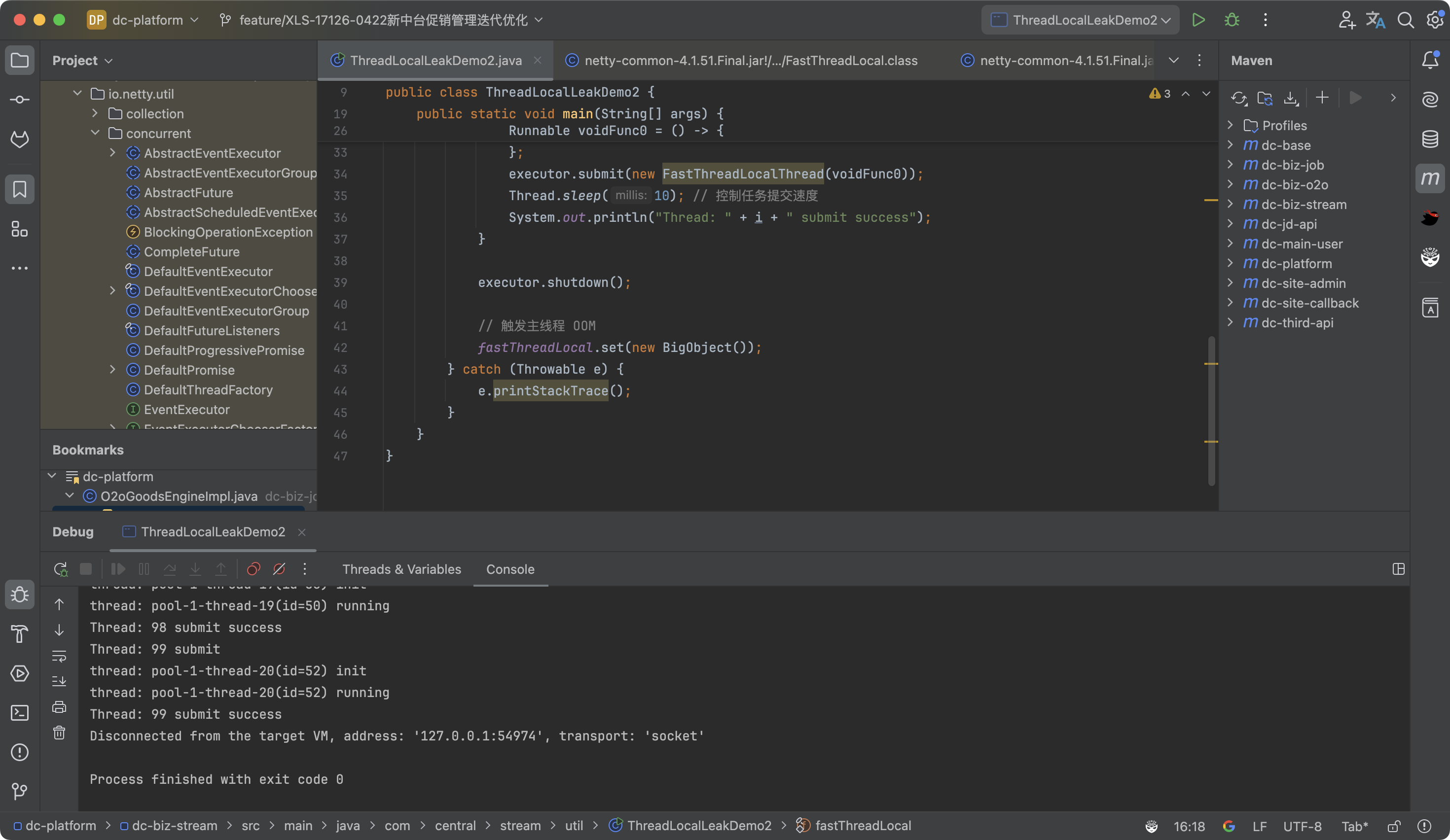The height and width of the screenshot is (840, 1450).
Task: Expand the dc-biz-stream Maven module
Action: coord(1230,204)
